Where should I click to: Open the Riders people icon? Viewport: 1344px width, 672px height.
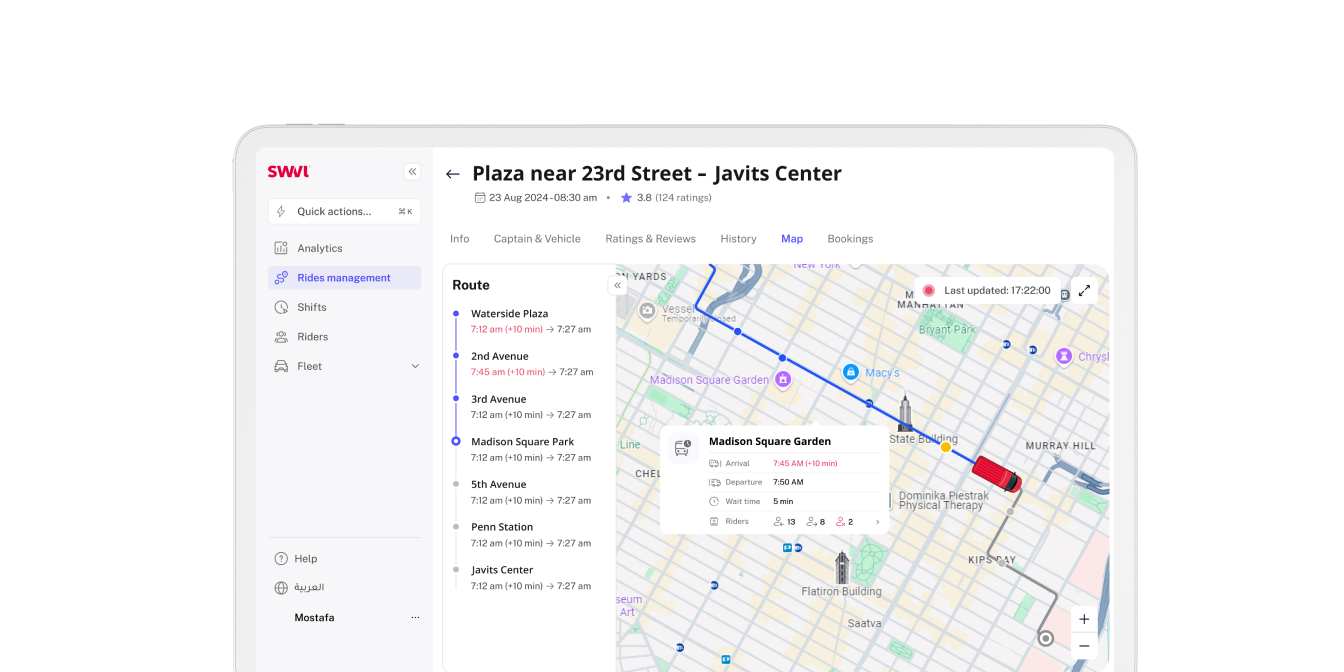[281, 337]
